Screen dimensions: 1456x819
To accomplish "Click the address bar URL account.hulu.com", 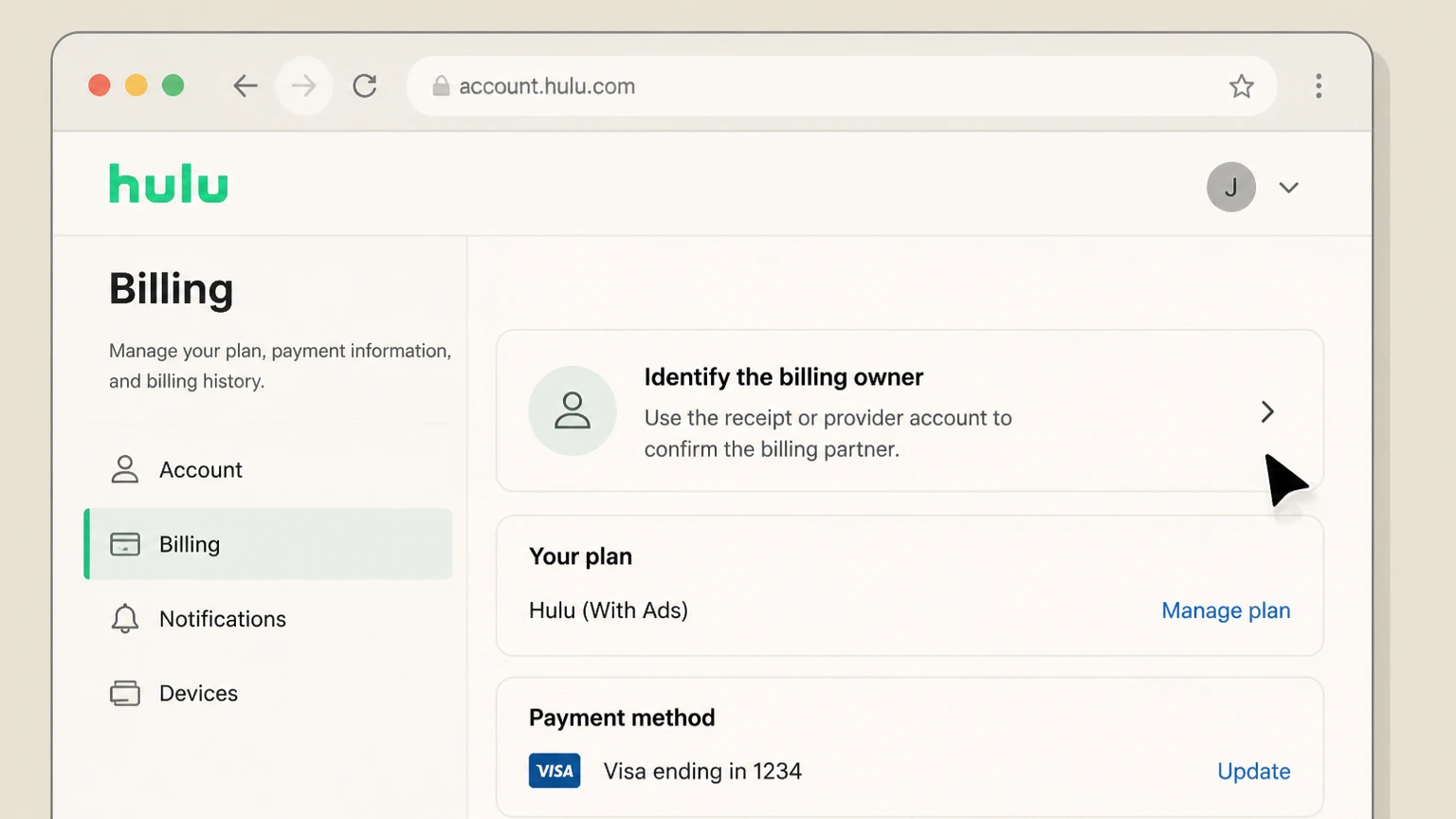I will (x=547, y=86).
